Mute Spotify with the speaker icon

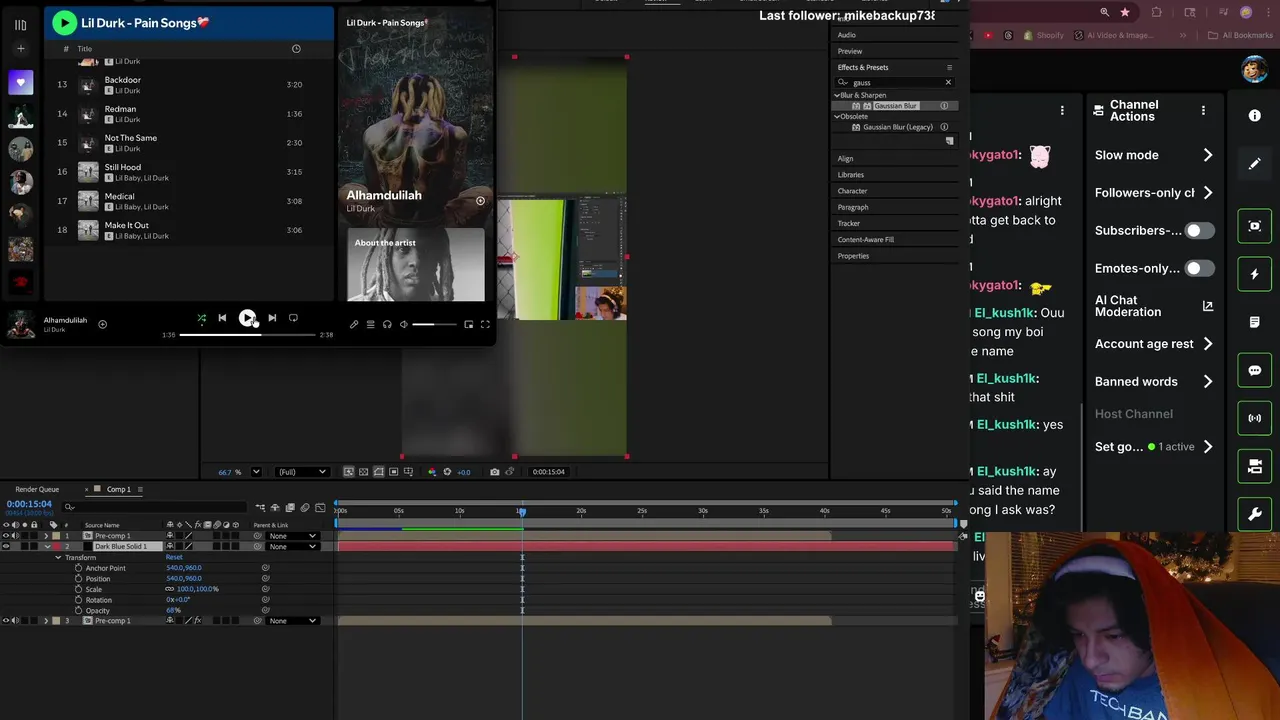click(x=404, y=324)
